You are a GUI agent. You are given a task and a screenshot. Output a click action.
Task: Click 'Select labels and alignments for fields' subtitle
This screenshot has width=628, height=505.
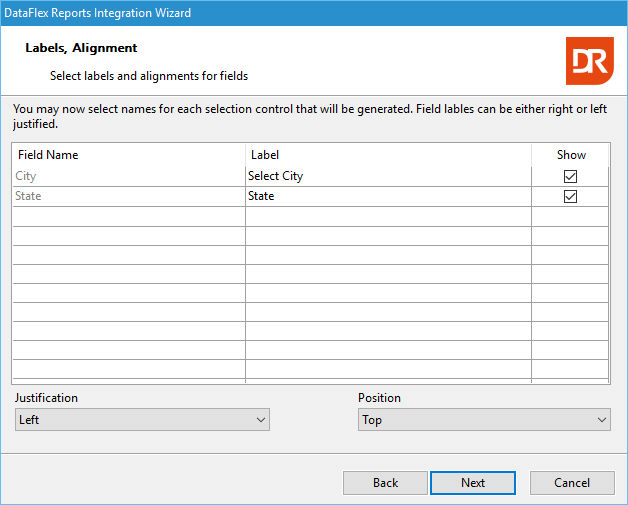[149, 76]
